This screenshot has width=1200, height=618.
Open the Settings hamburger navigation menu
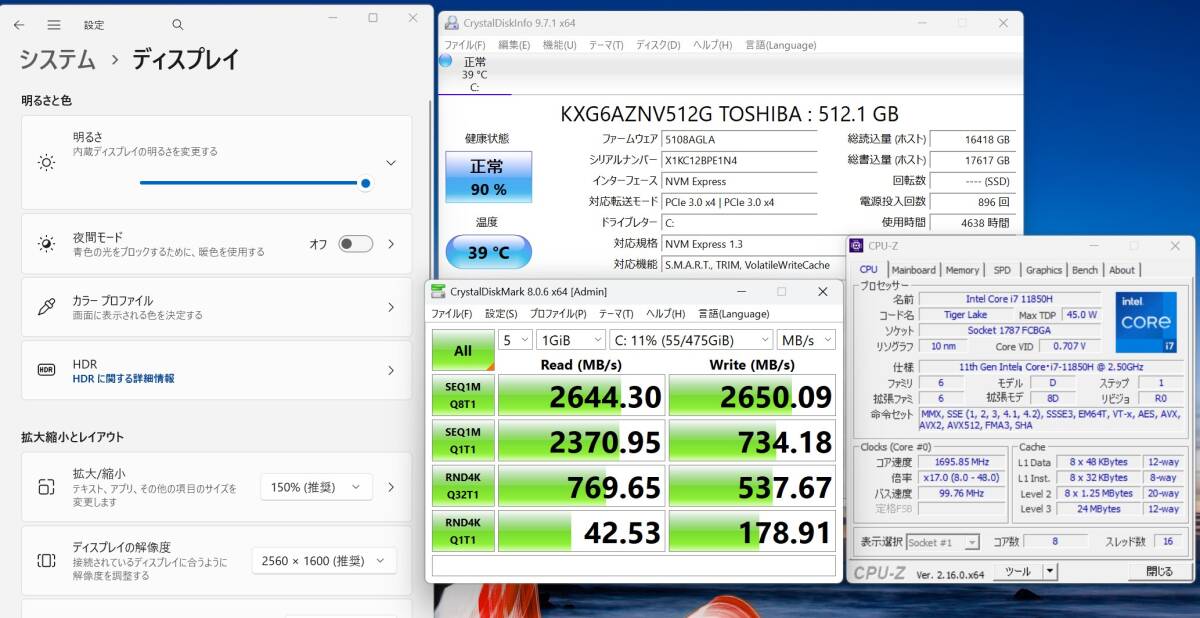tap(54, 24)
